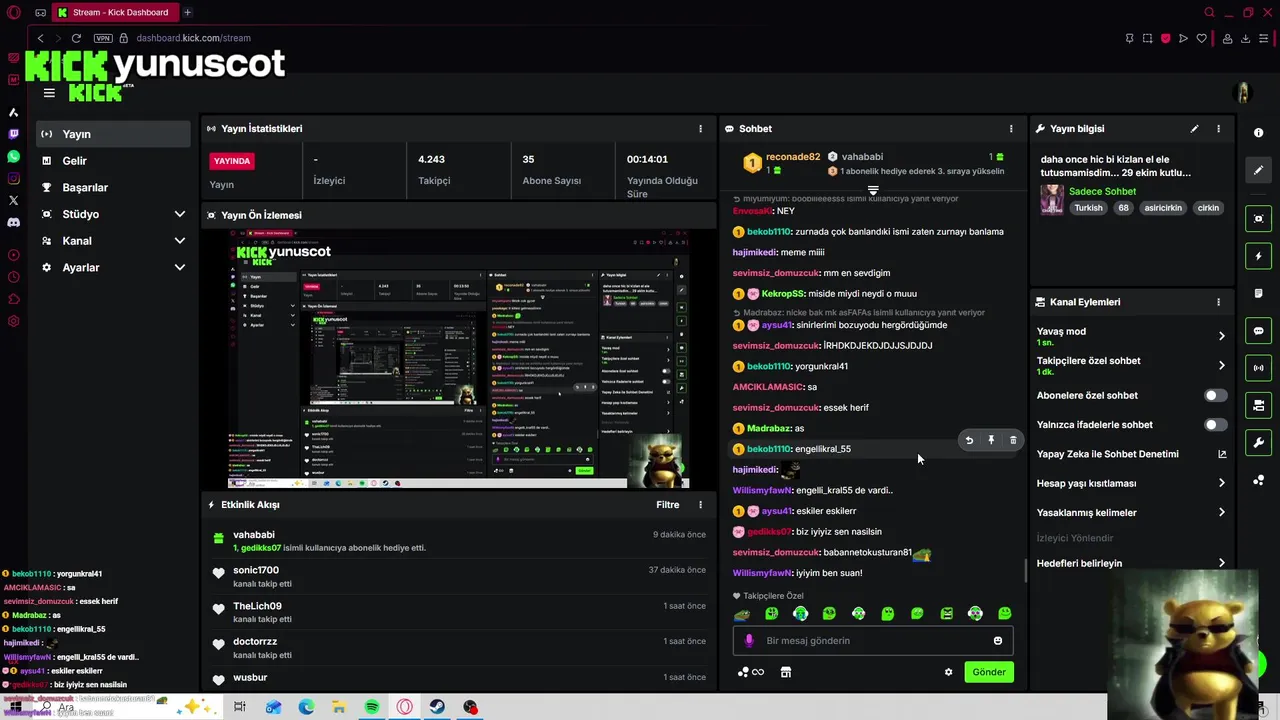Viewport: 1280px width, 720px height.
Task: Click the Pepe frog emote in the emote row
Action: [742, 614]
